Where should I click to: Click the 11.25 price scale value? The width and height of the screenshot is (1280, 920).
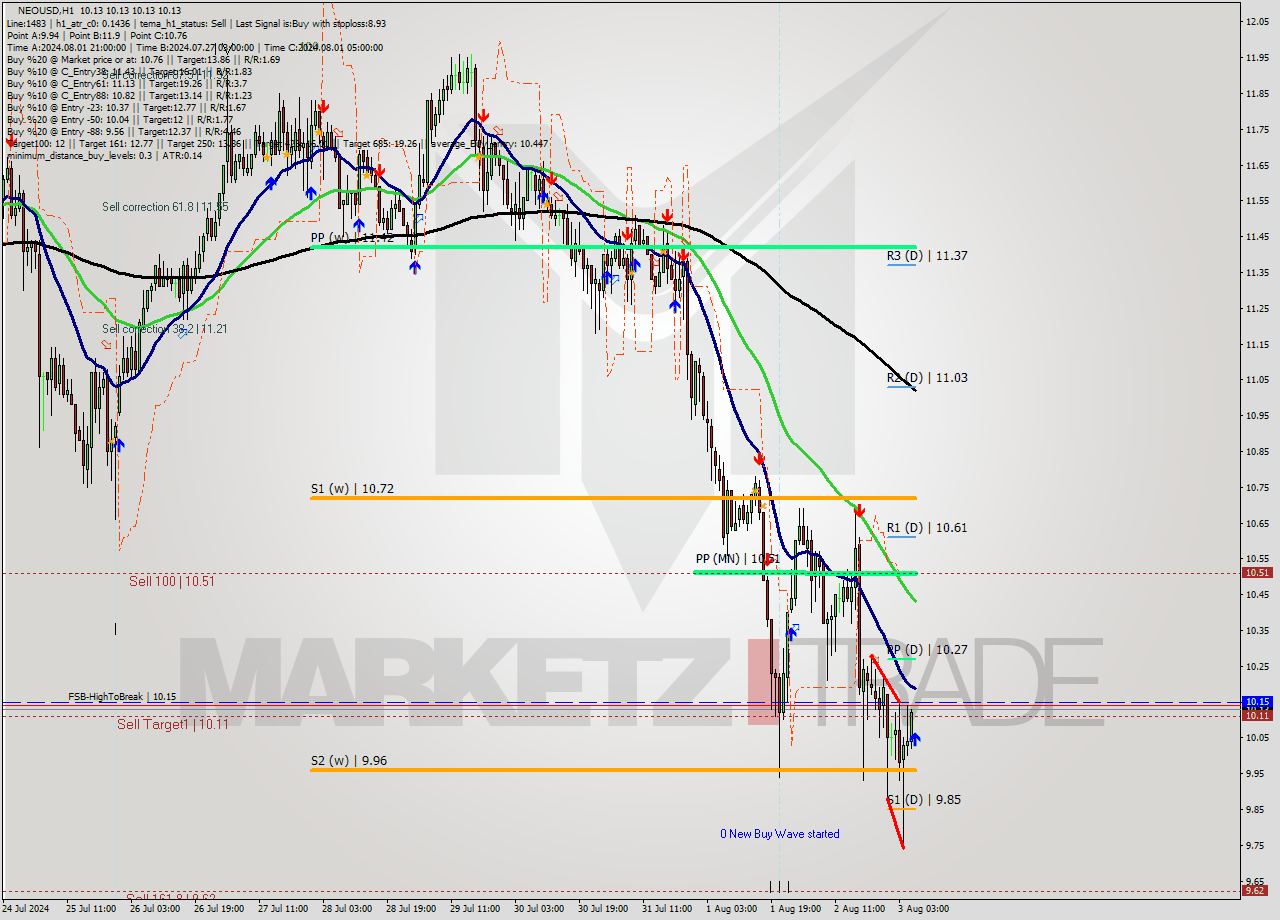[1257, 308]
